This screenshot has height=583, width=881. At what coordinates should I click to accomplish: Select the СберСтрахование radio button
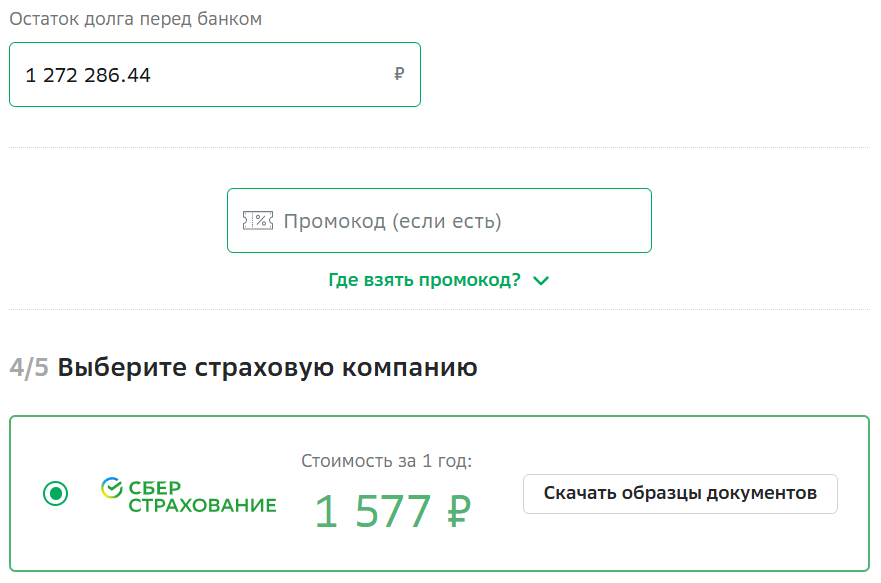click(x=56, y=492)
